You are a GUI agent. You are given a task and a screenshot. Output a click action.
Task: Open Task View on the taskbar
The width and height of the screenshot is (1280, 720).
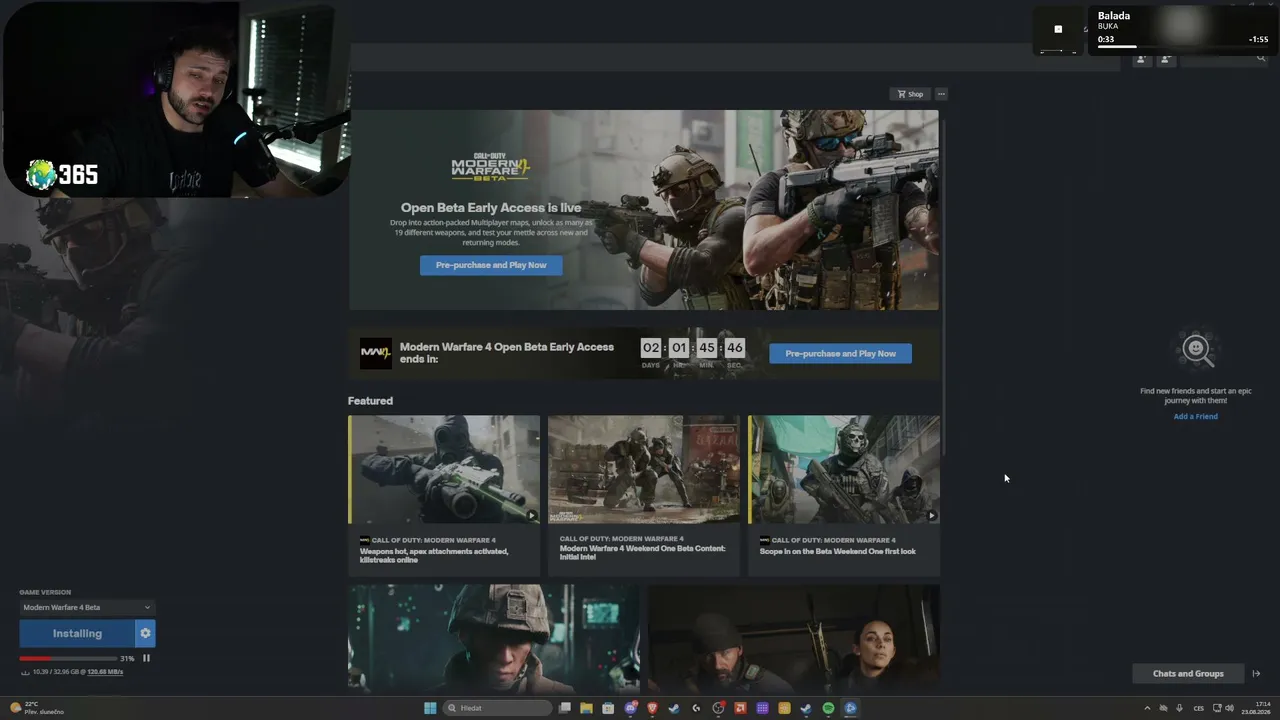[565, 708]
